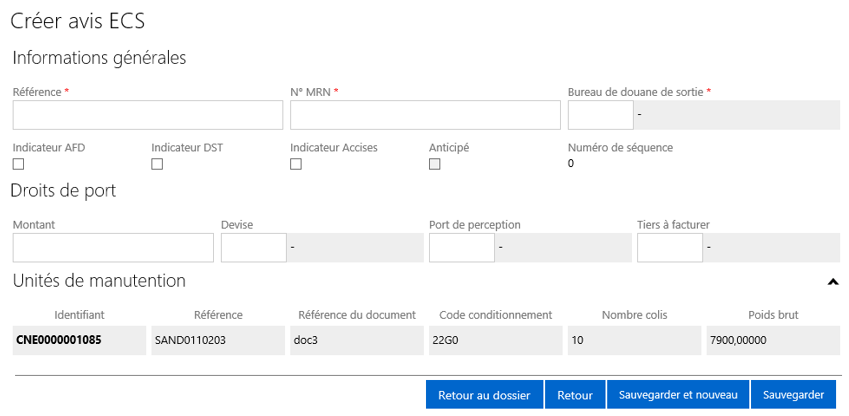Open the Devise code field

pyautogui.click(x=253, y=248)
